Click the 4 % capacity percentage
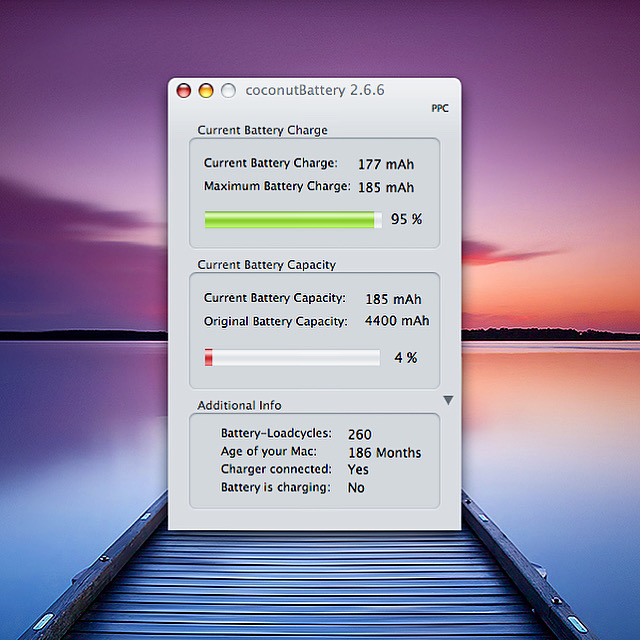640x640 pixels. 405,358
